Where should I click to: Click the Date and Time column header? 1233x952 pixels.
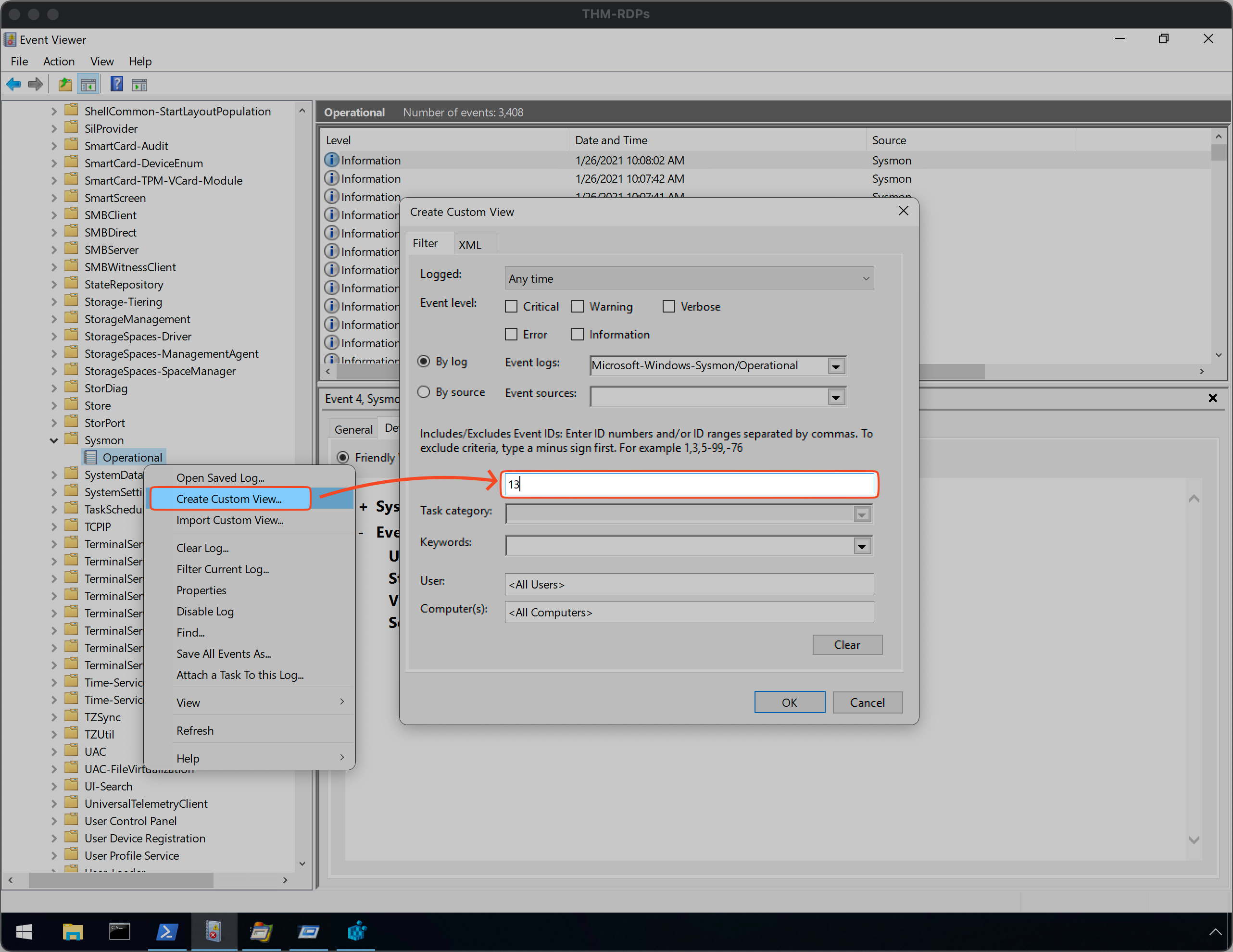coord(717,140)
